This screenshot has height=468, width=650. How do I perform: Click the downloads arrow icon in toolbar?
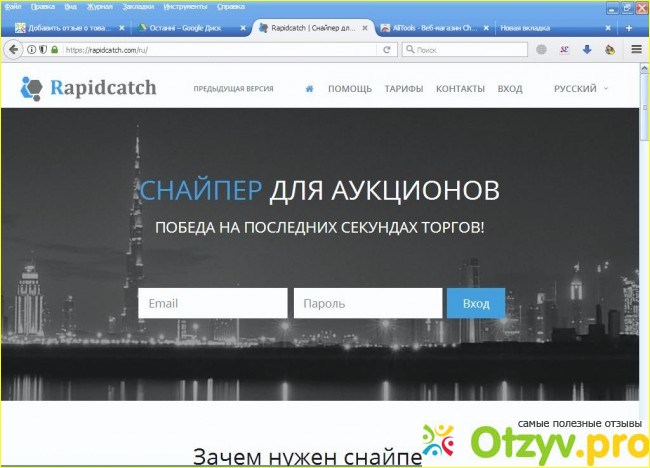pos(587,48)
